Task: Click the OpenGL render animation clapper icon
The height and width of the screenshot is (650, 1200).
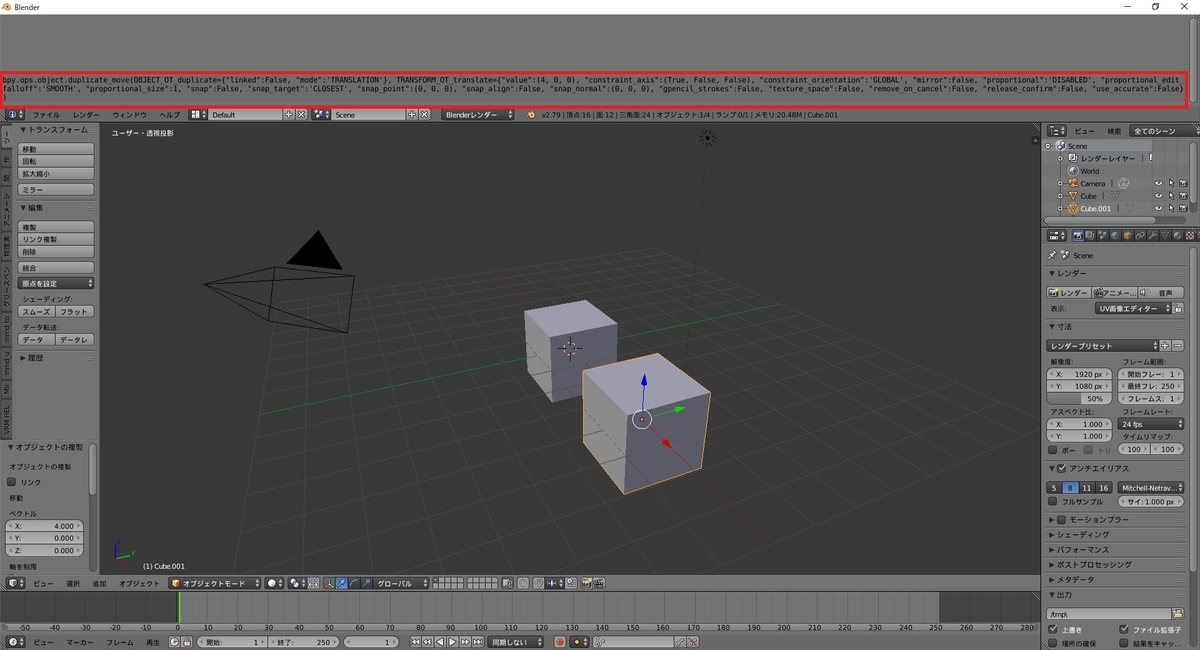Action: tap(598, 583)
